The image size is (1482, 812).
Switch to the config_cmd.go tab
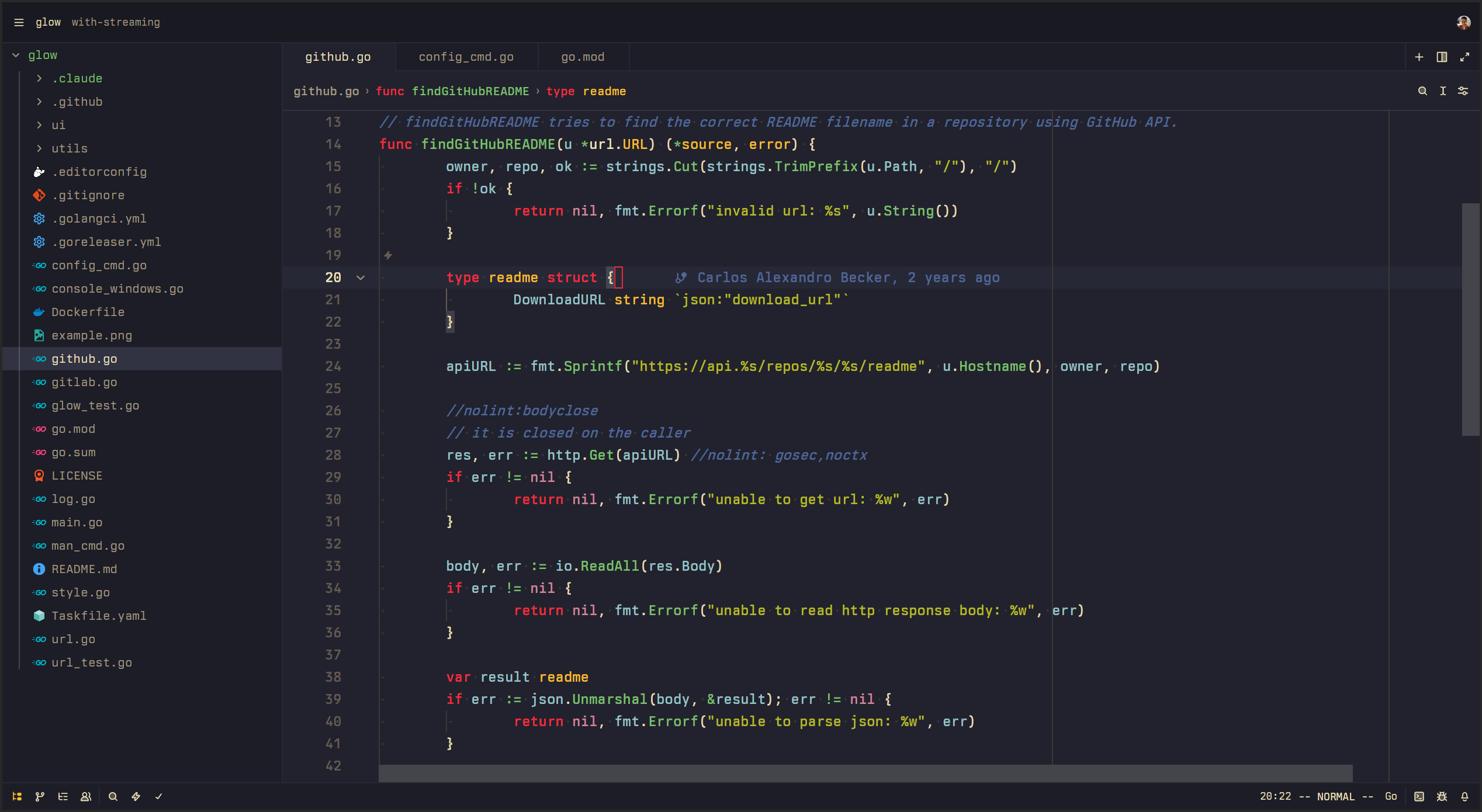[x=466, y=57]
